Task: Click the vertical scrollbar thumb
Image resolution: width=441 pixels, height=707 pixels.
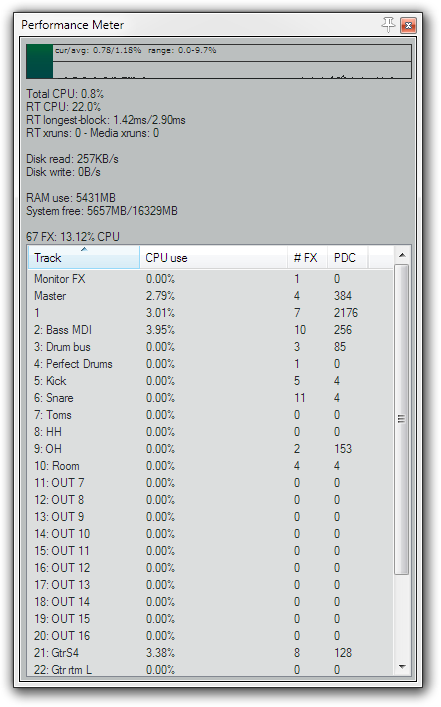Action: point(402,419)
